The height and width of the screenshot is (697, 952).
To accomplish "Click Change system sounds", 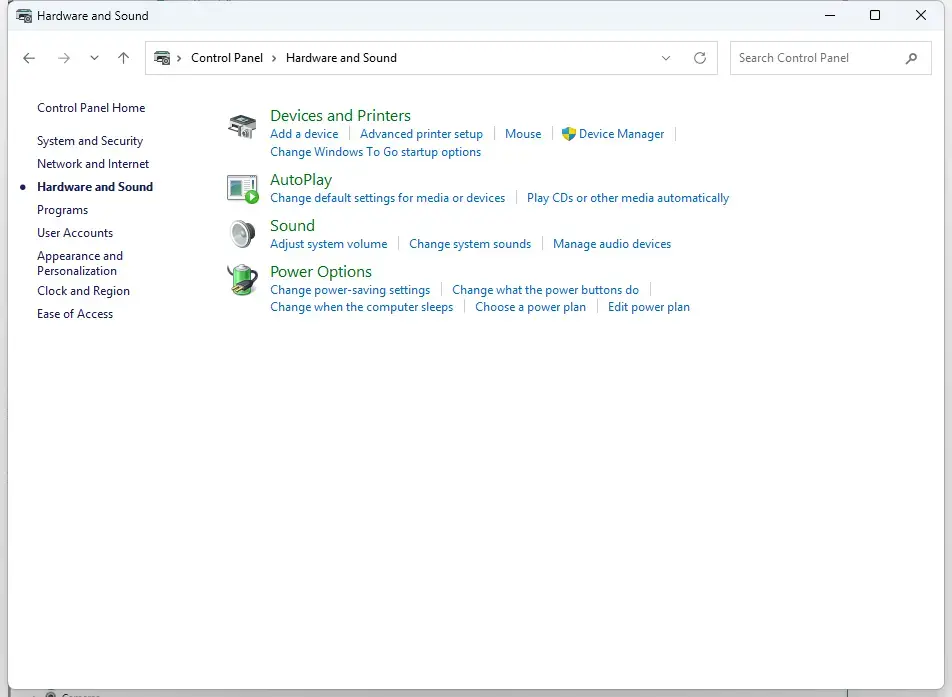I will pyautogui.click(x=470, y=244).
